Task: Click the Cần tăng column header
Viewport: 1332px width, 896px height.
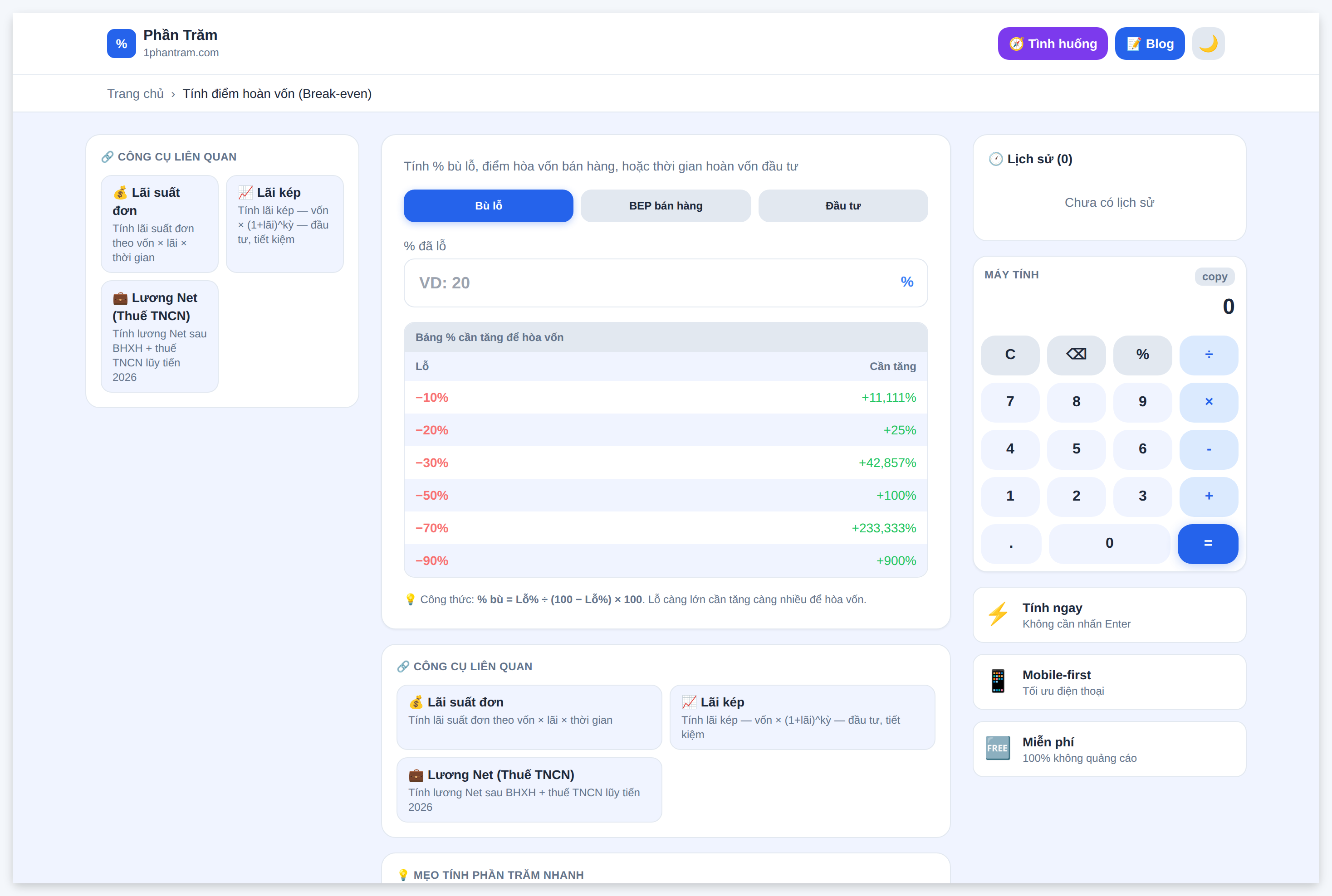Action: pos(893,366)
